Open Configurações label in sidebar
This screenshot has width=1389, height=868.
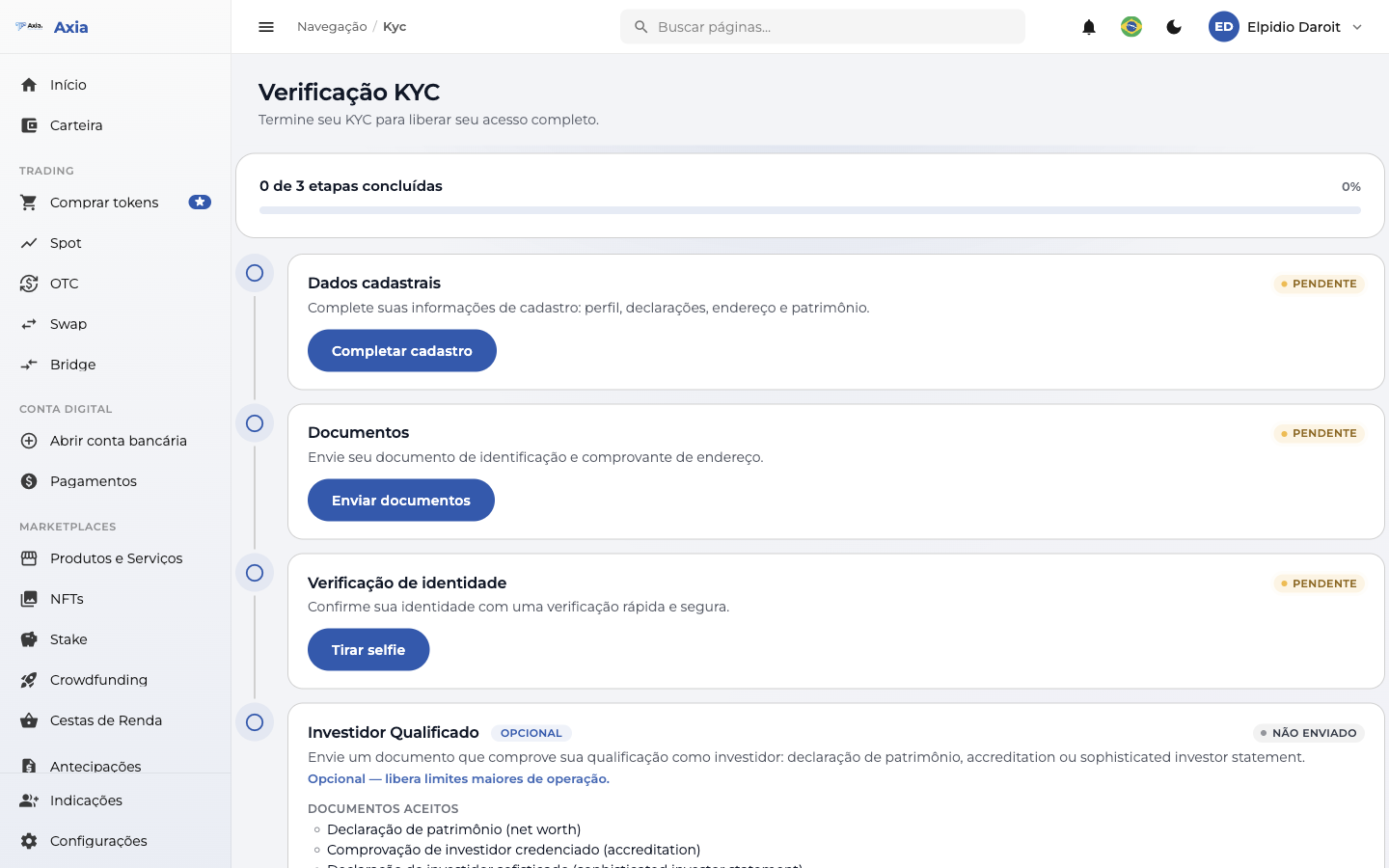tap(98, 841)
